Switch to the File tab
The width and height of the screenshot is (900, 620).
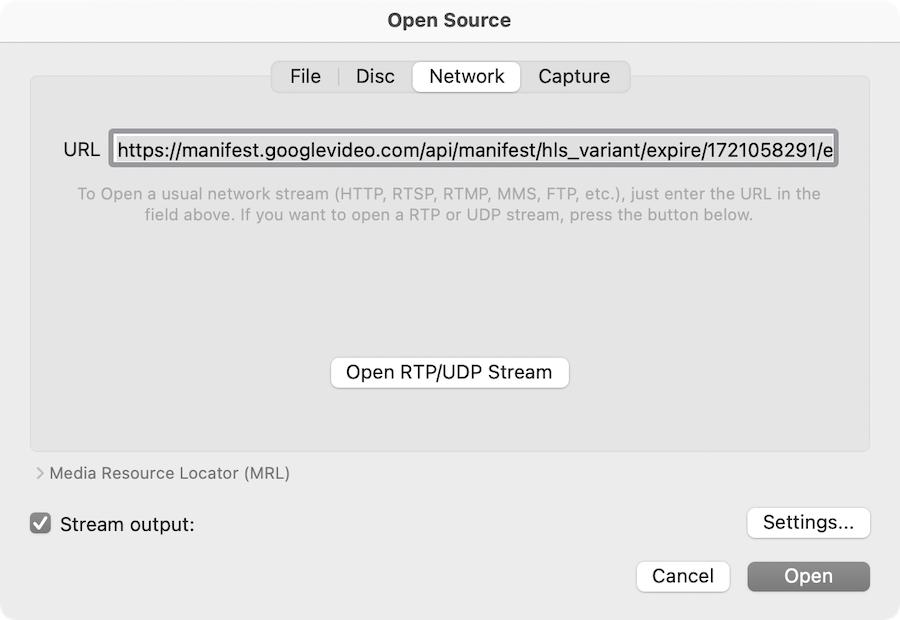[x=305, y=76]
